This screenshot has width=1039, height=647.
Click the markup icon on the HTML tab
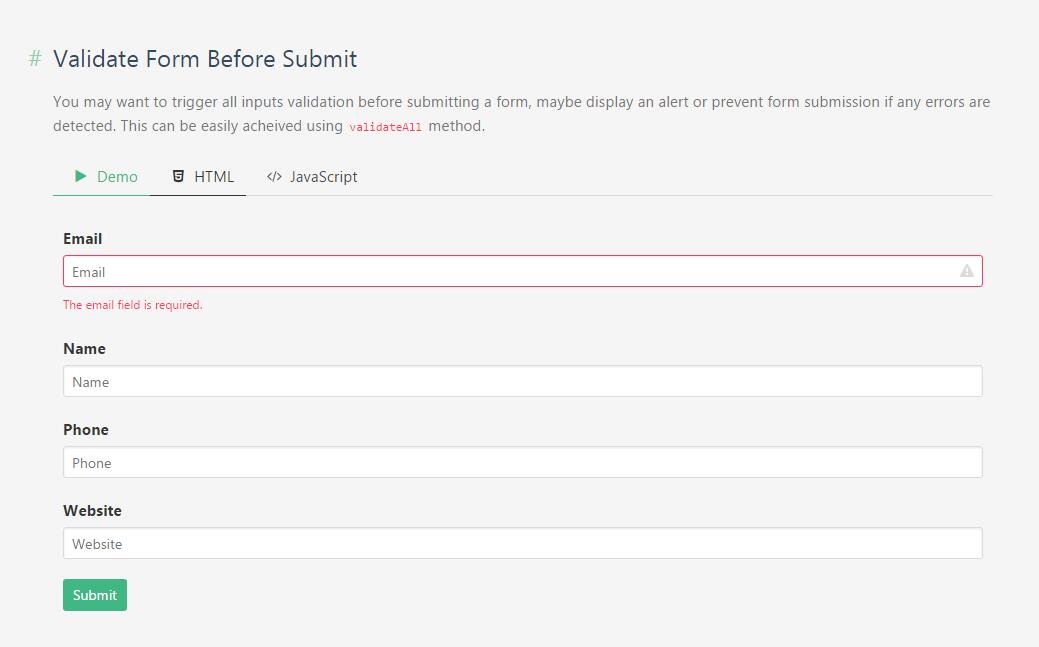tap(179, 176)
